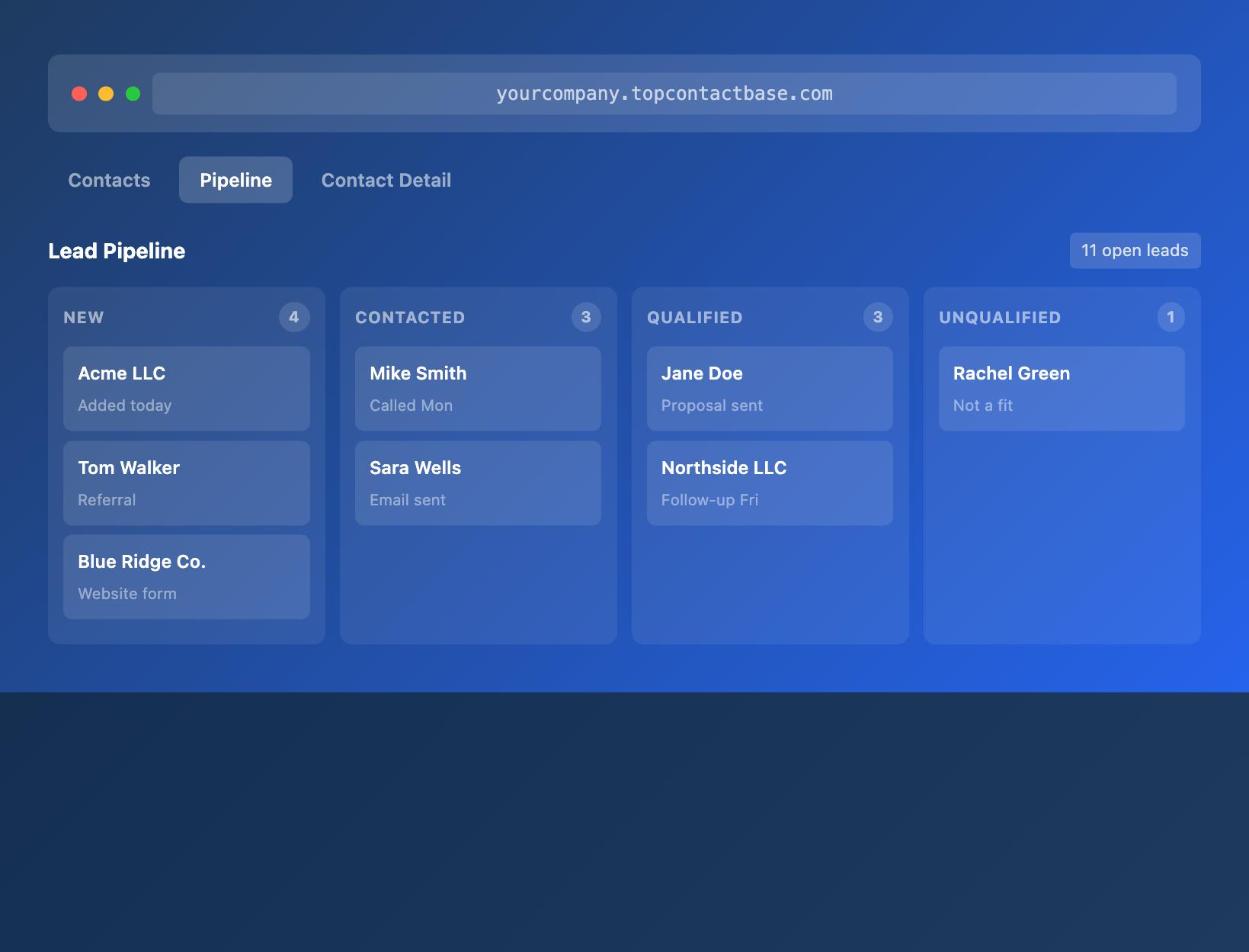This screenshot has width=1249, height=952.
Task: Click the "Not a fit" note
Action: click(x=983, y=406)
